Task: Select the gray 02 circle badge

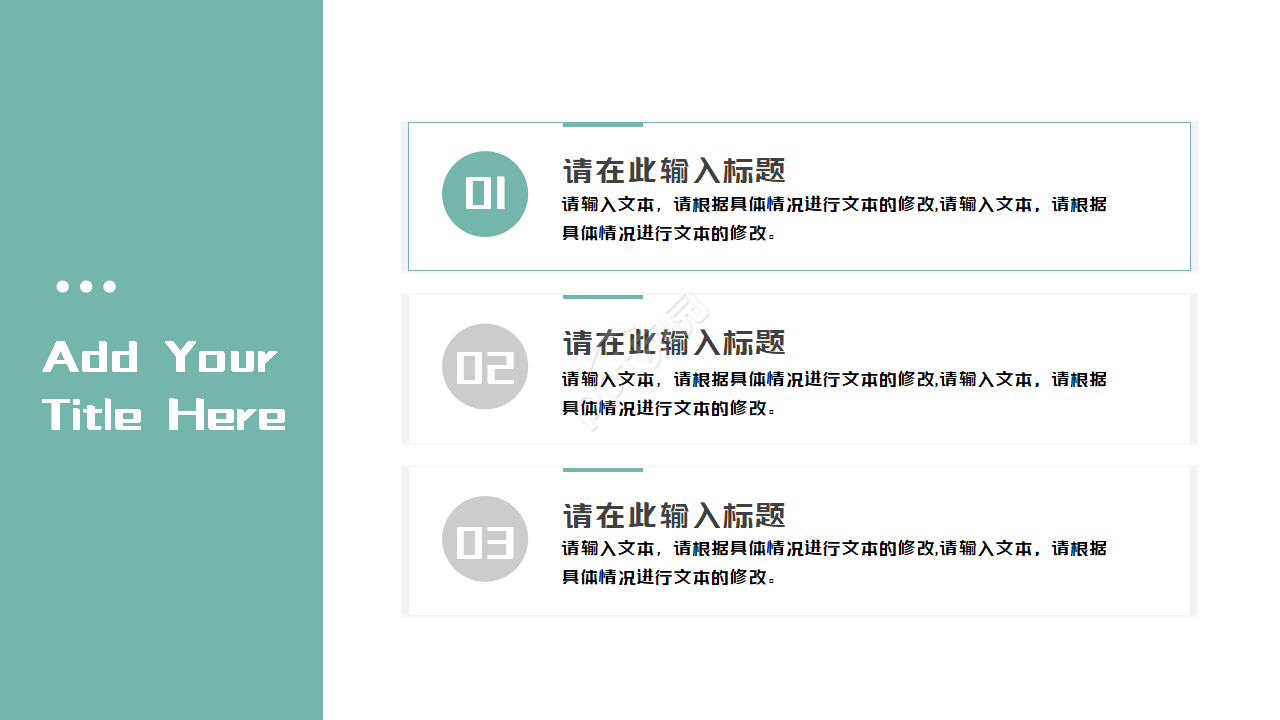Action: click(485, 367)
